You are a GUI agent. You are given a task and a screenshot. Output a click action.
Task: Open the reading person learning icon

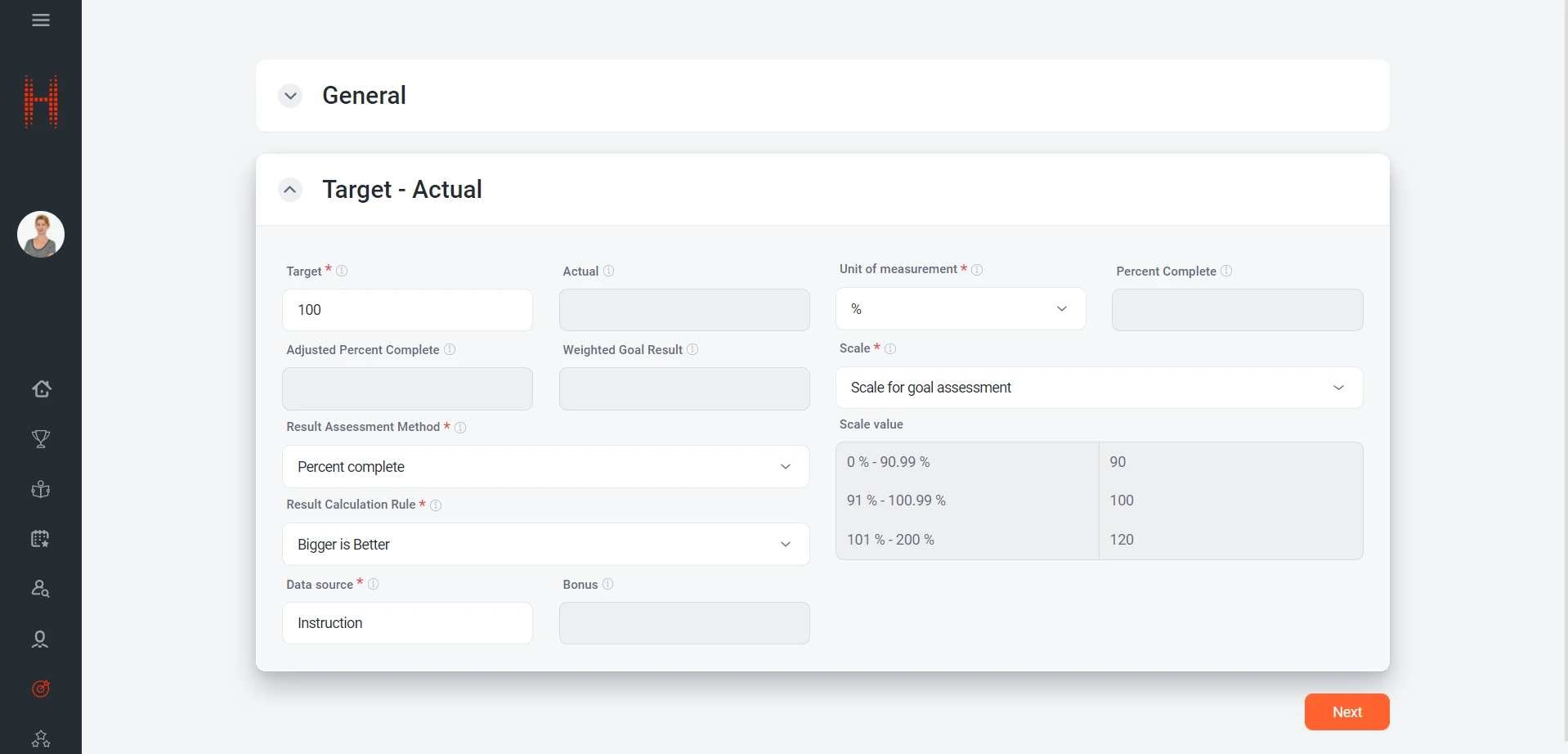click(x=41, y=489)
